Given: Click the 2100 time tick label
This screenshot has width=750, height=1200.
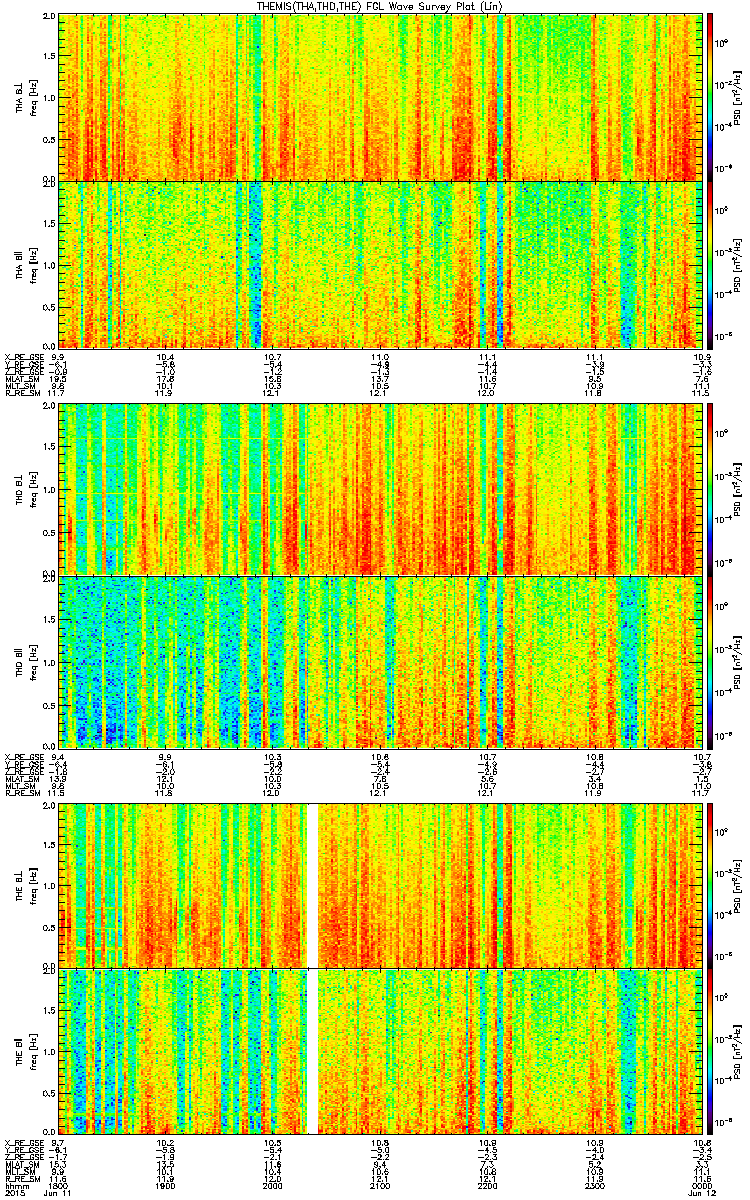Looking at the screenshot, I should 381,1189.
